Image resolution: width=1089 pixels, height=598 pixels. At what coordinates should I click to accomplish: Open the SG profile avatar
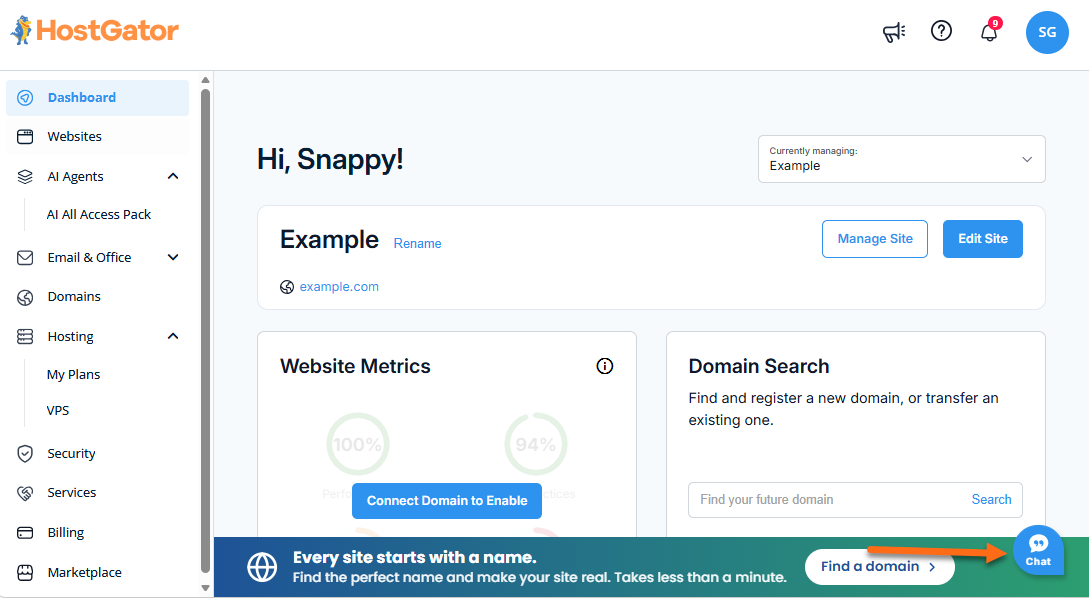(1047, 32)
